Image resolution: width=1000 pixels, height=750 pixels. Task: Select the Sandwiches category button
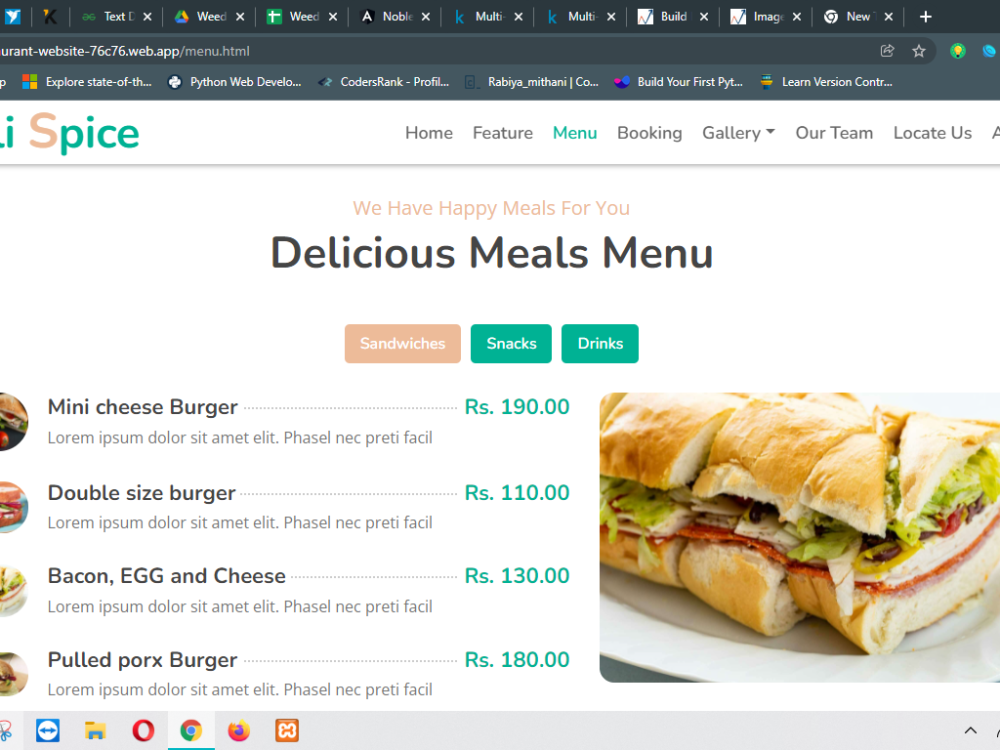click(x=402, y=344)
